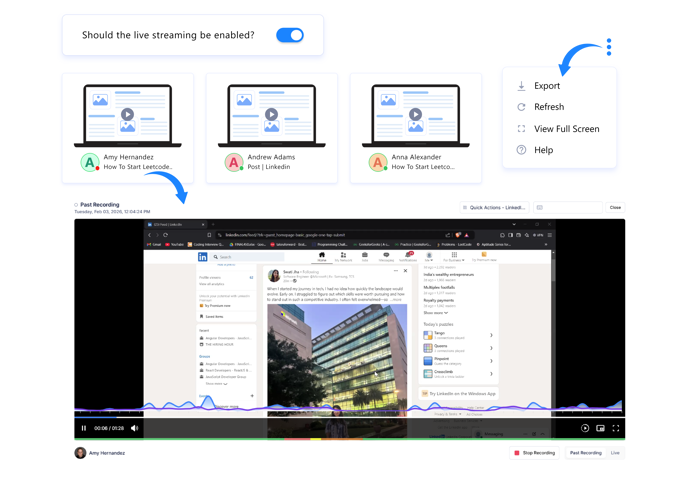The height and width of the screenshot is (488, 700).
Task: Mute the recording with the speaker icon
Action: 134,428
